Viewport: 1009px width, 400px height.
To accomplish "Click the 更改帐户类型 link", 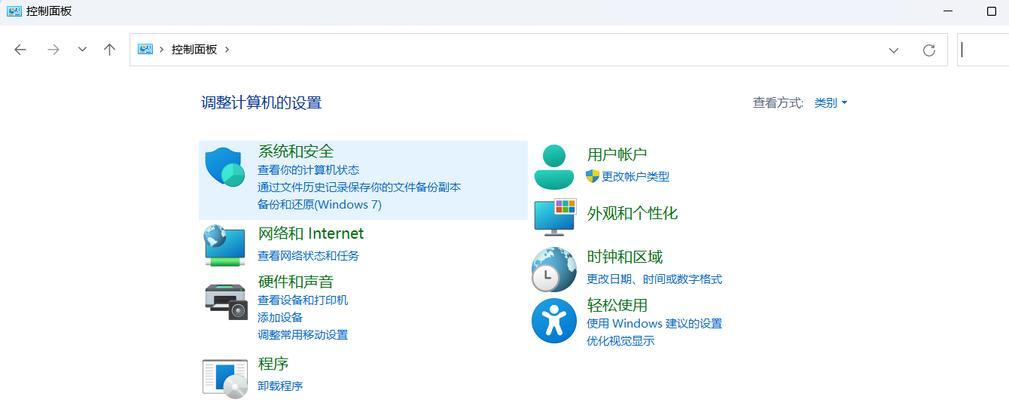I will (636, 177).
